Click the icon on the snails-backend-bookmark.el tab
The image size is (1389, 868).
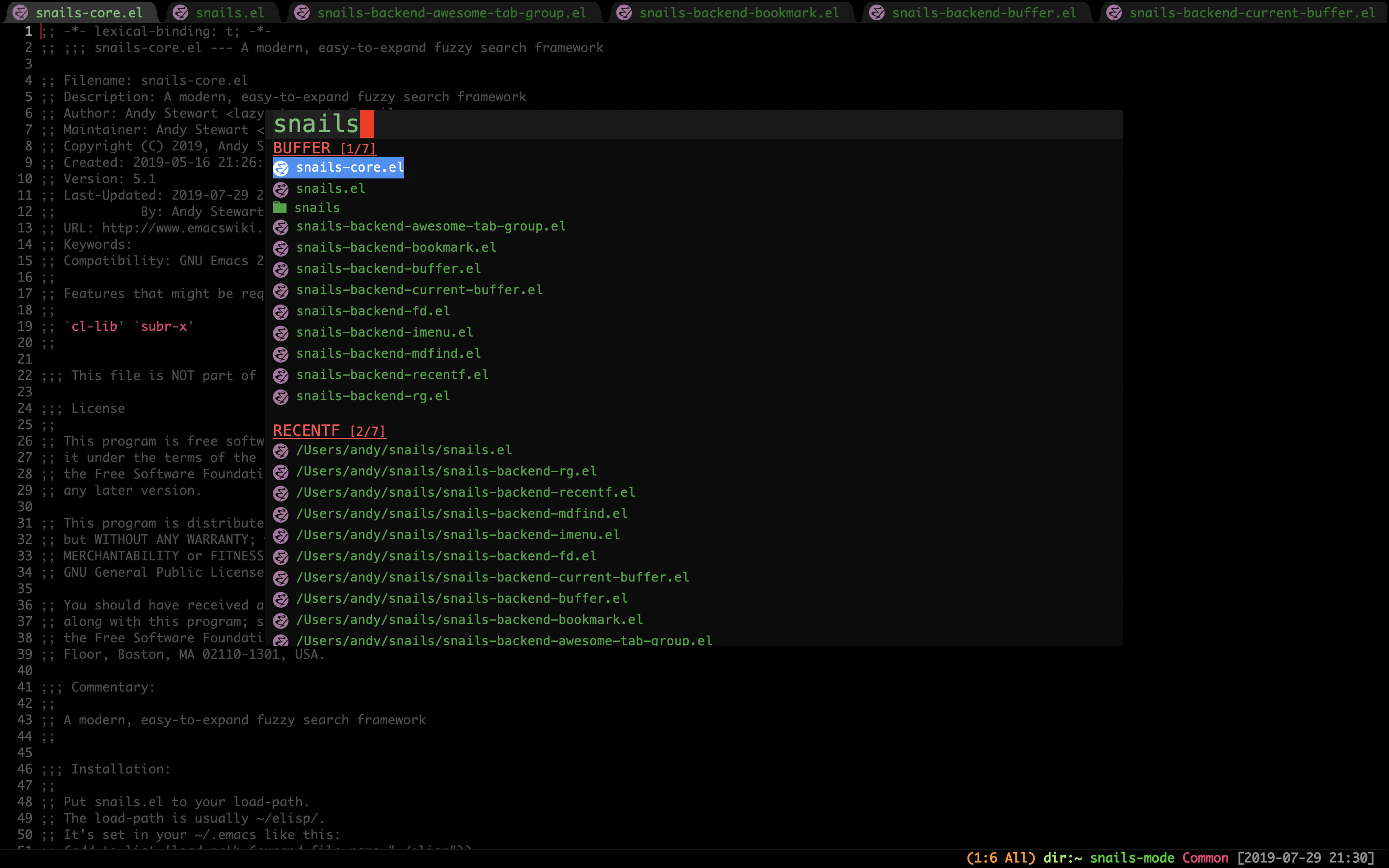(x=624, y=13)
